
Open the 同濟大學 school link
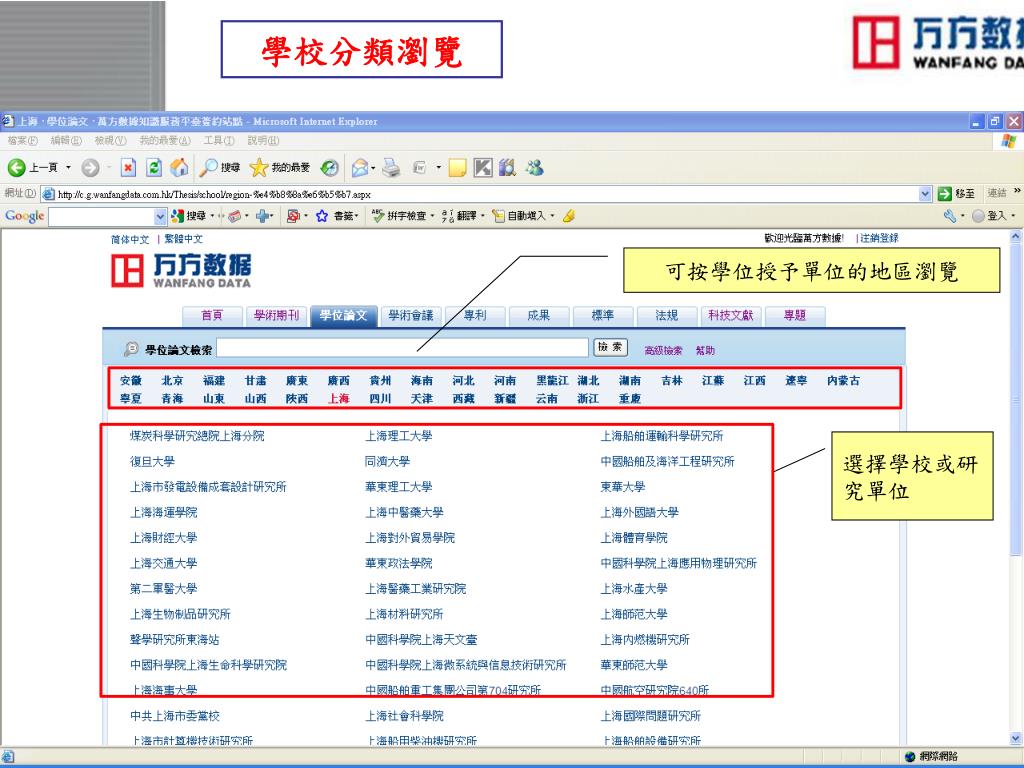pyautogui.click(x=387, y=462)
